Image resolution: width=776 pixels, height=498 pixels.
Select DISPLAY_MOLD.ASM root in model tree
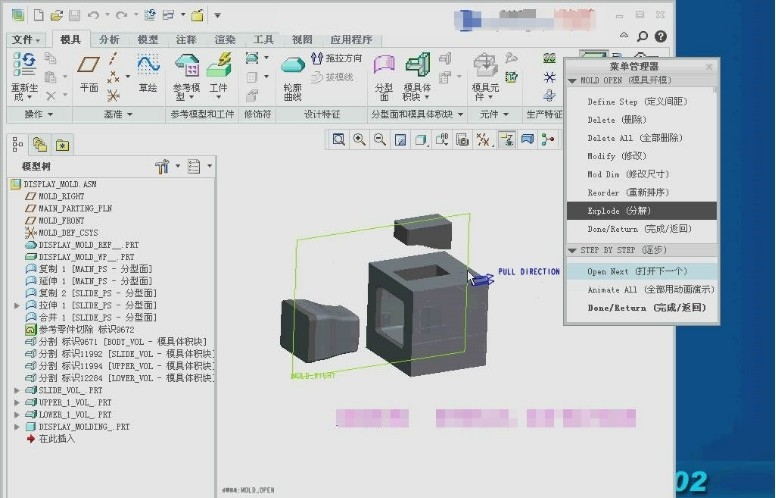pos(60,184)
